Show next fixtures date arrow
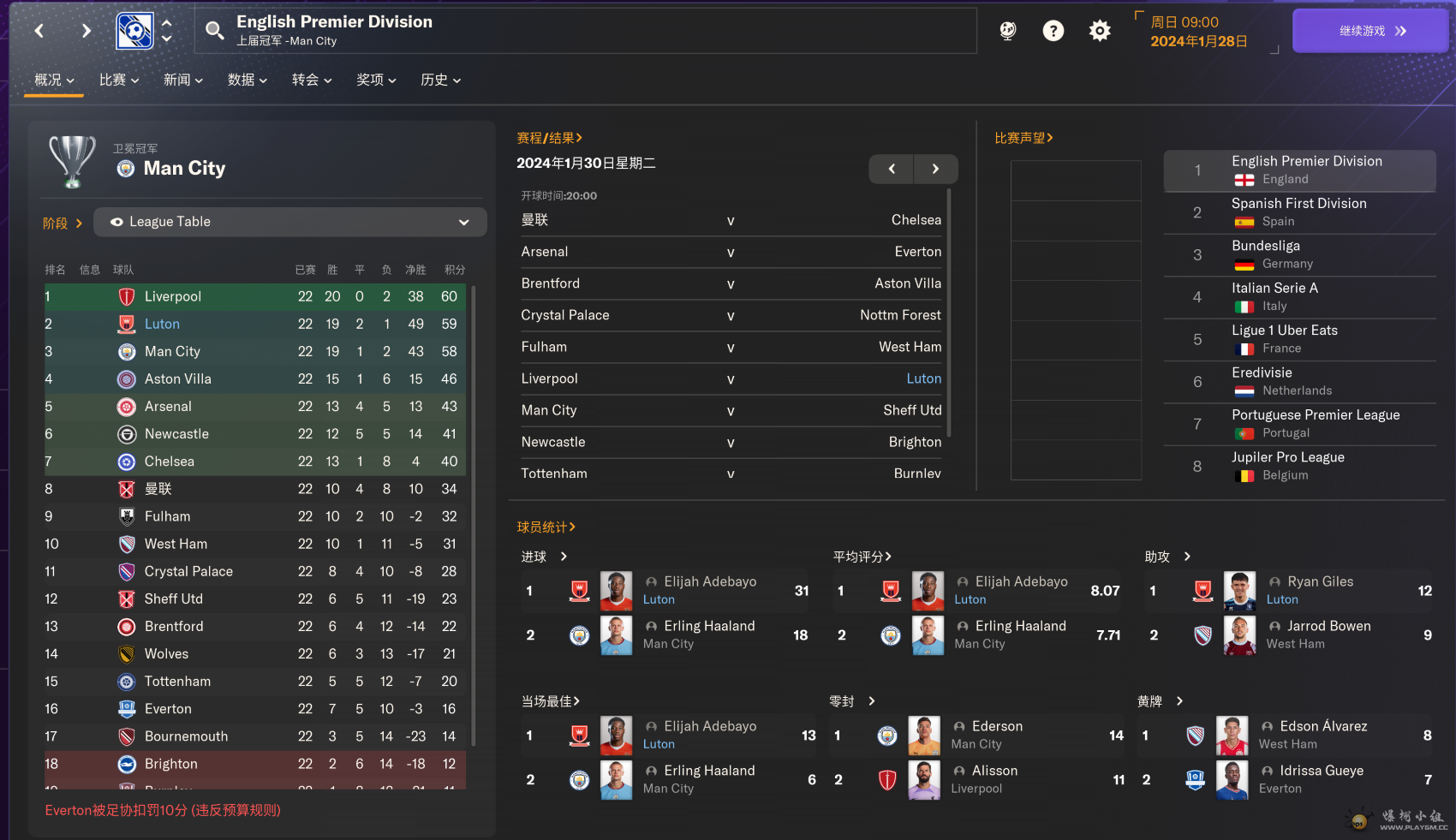 click(935, 169)
